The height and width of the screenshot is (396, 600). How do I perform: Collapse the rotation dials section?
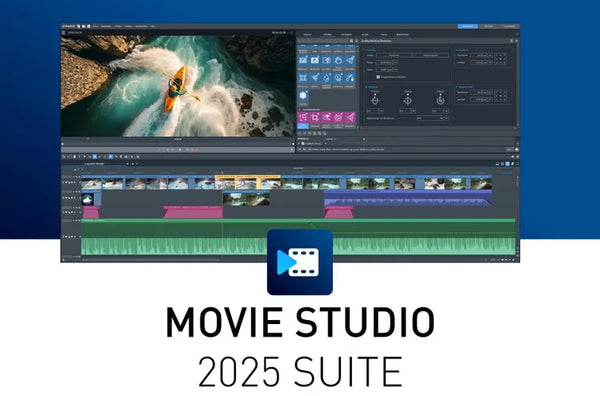366,87
